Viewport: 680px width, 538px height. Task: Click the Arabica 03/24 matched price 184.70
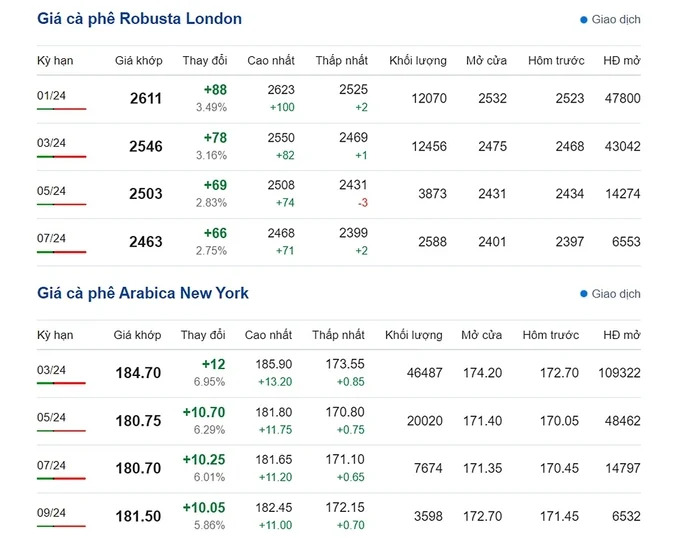coord(138,373)
